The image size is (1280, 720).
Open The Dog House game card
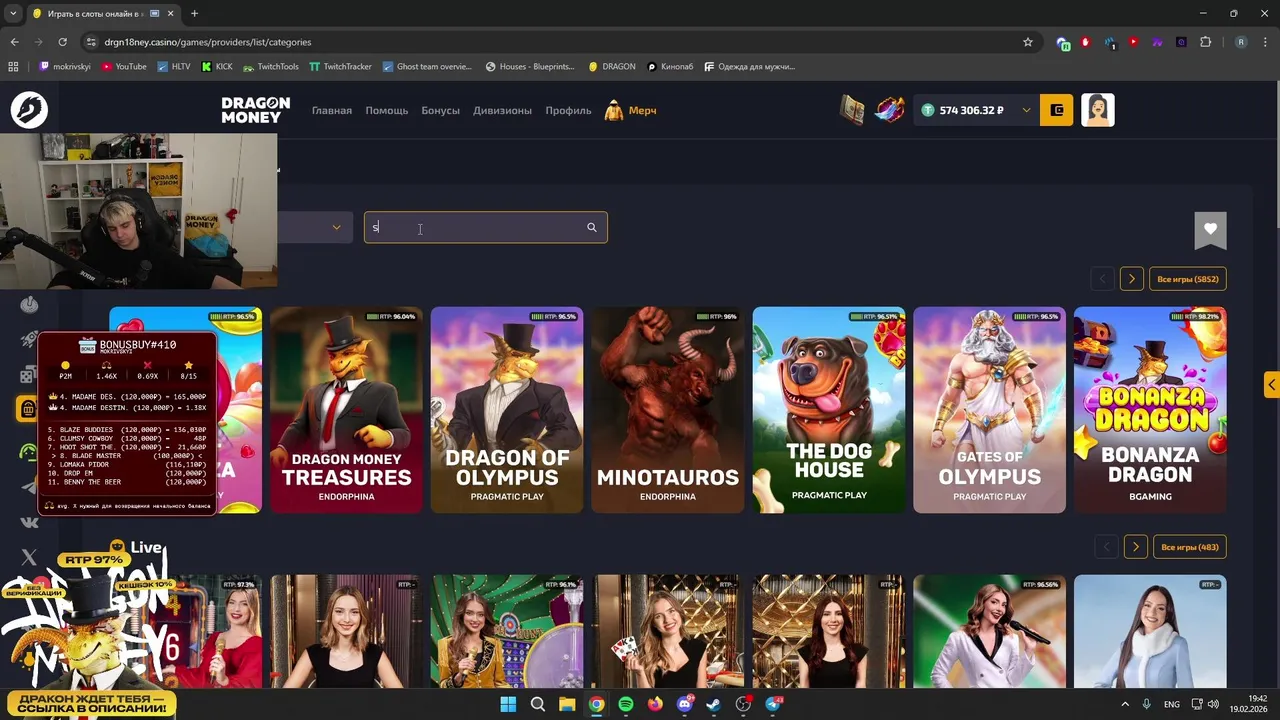click(x=829, y=410)
